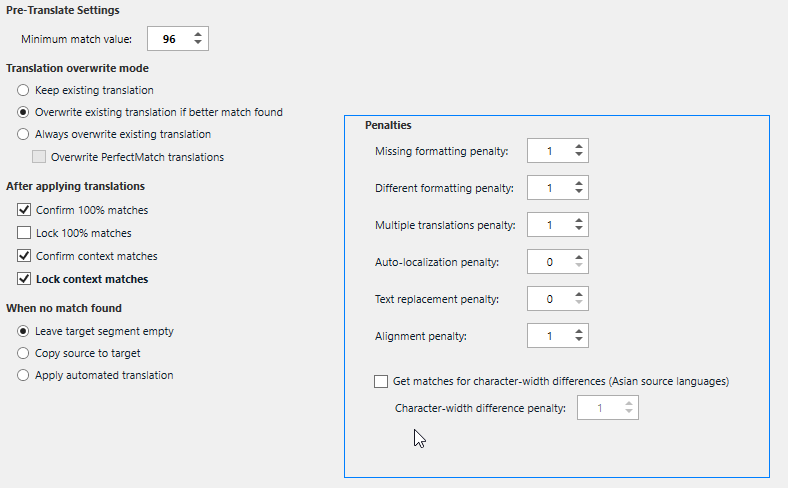Uncheck Confirm 100% matches
This screenshot has height=488, width=788.
tap(24, 210)
